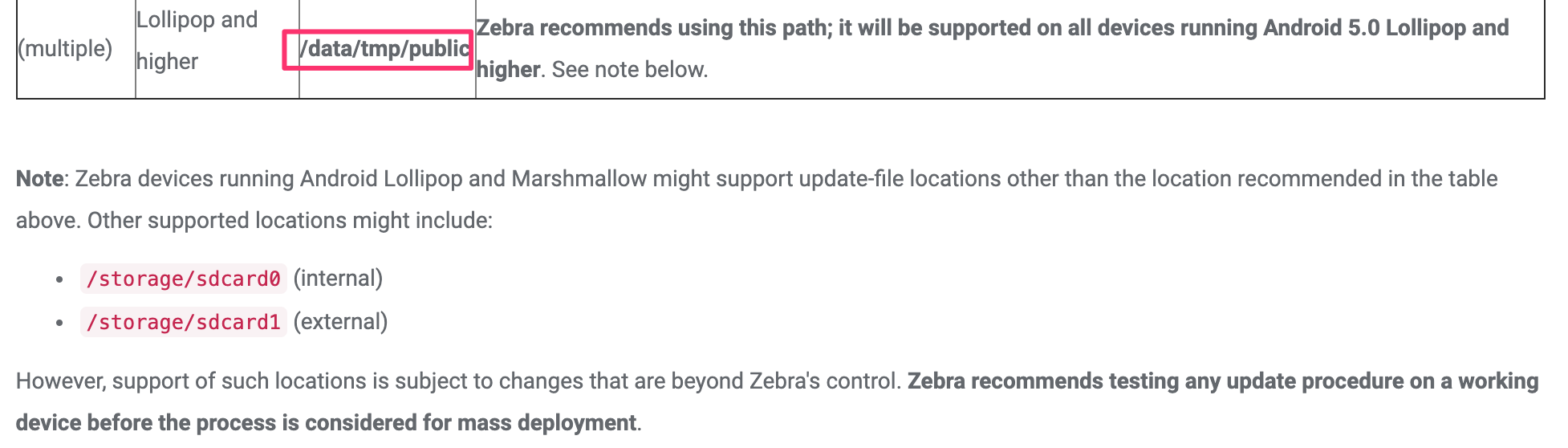This screenshot has width=1568, height=448.
Task: Click the "(external)" label
Action: pos(340,322)
